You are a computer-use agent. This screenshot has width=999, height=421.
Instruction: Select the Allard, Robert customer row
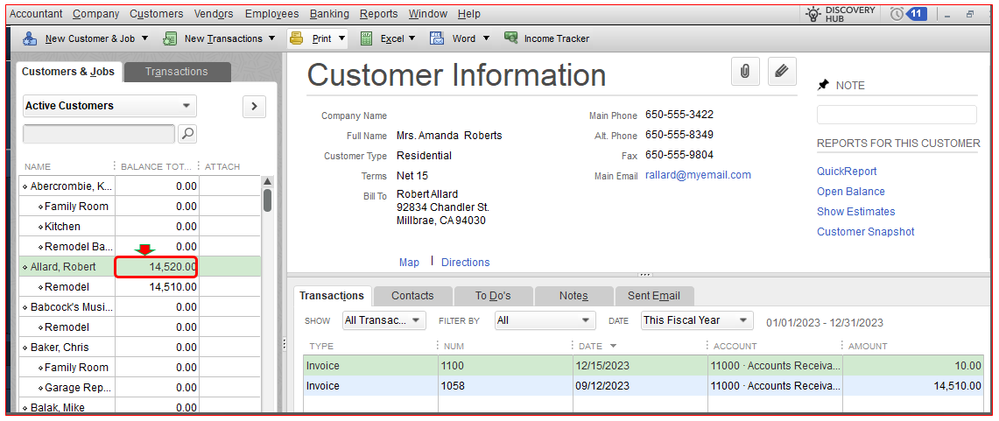click(140, 267)
